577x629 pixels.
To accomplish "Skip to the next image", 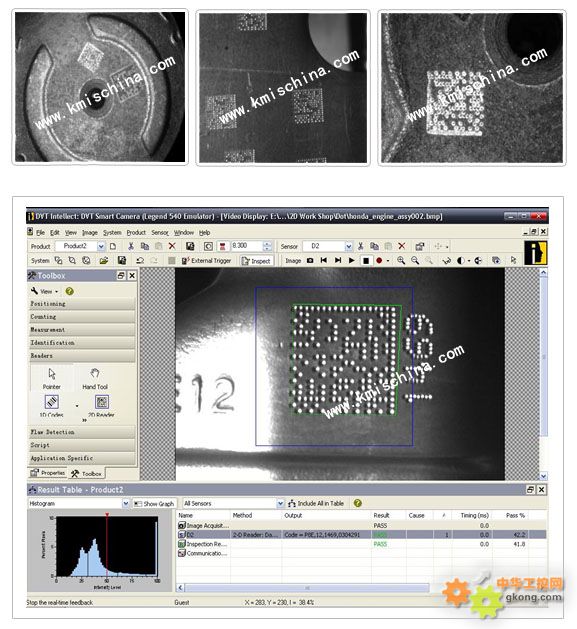I will point(338,260).
